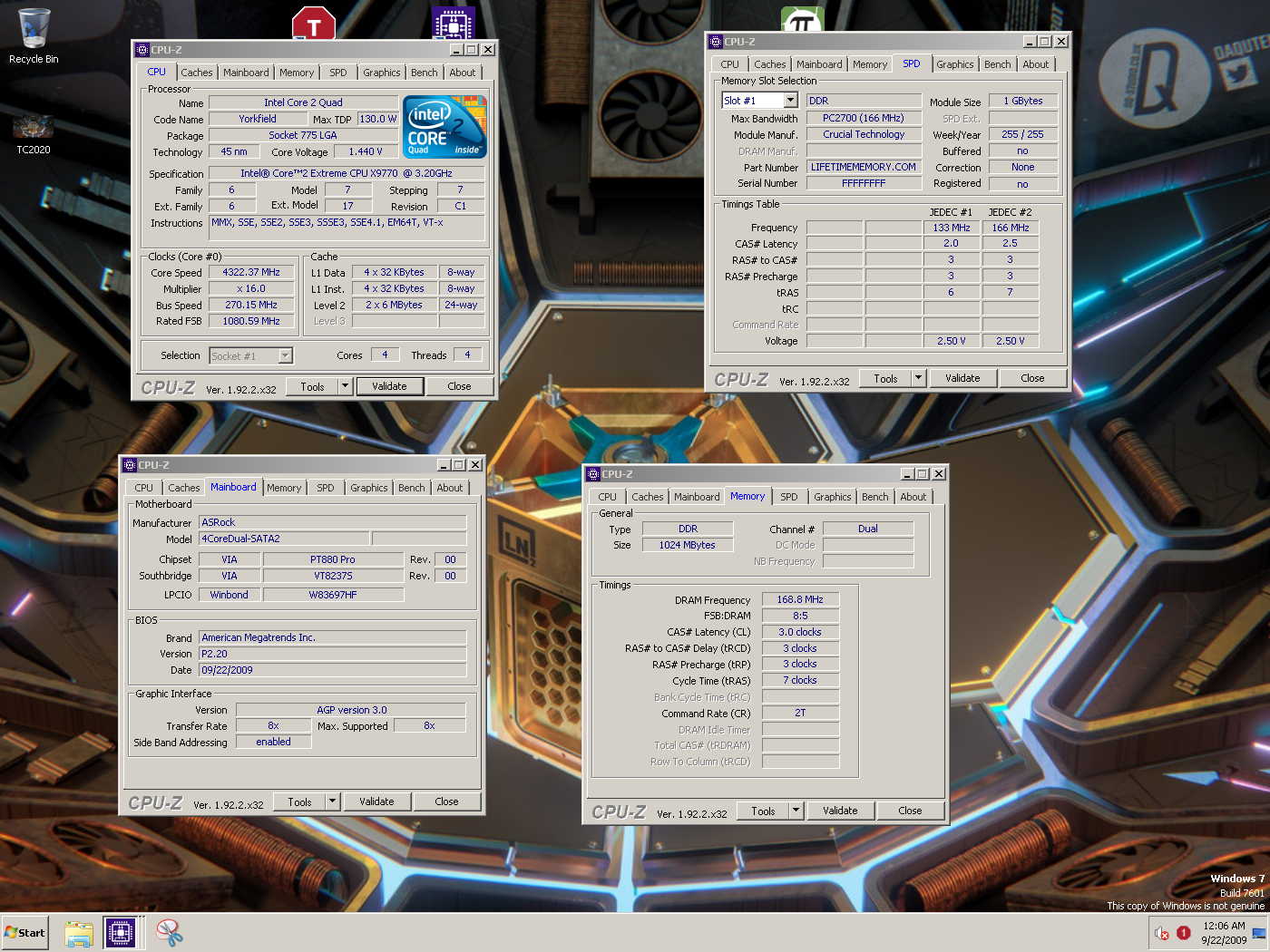Click the purple chip desktop icon
Viewport: 1270px width, 952px height.
(454, 24)
